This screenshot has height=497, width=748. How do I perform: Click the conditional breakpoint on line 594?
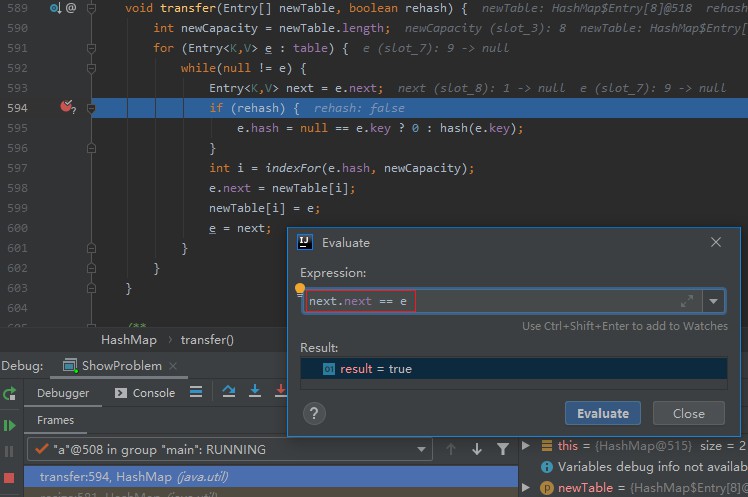click(x=67, y=107)
